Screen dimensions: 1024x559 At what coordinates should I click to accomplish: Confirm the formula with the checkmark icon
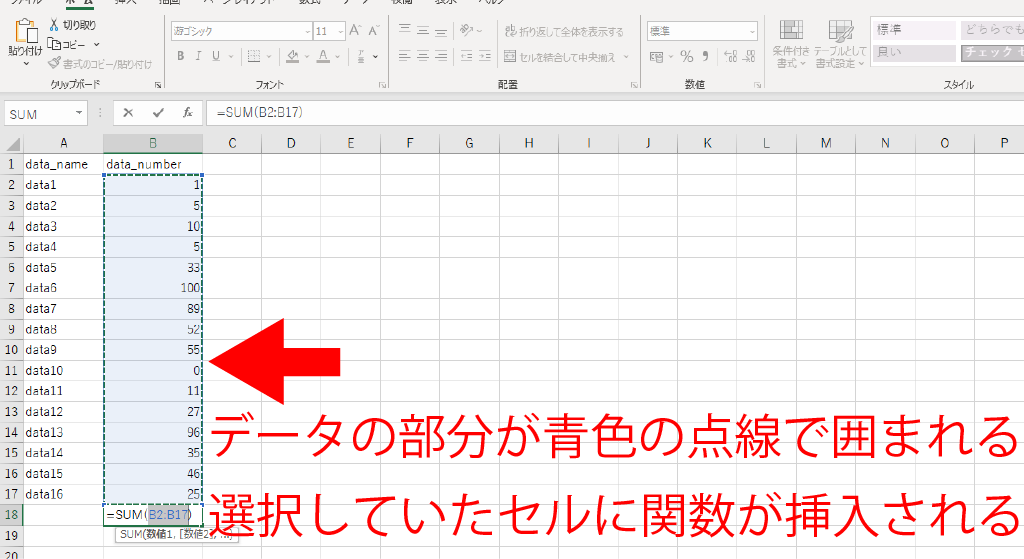click(157, 113)
